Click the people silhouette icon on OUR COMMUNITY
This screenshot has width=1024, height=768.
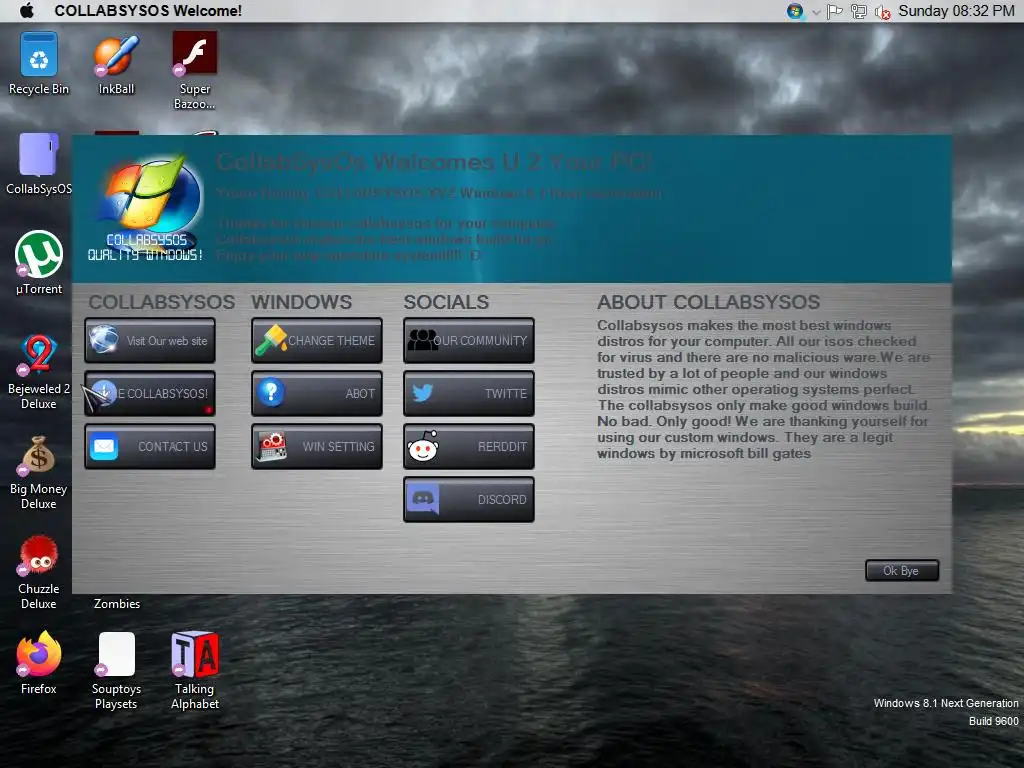point(423,340)
